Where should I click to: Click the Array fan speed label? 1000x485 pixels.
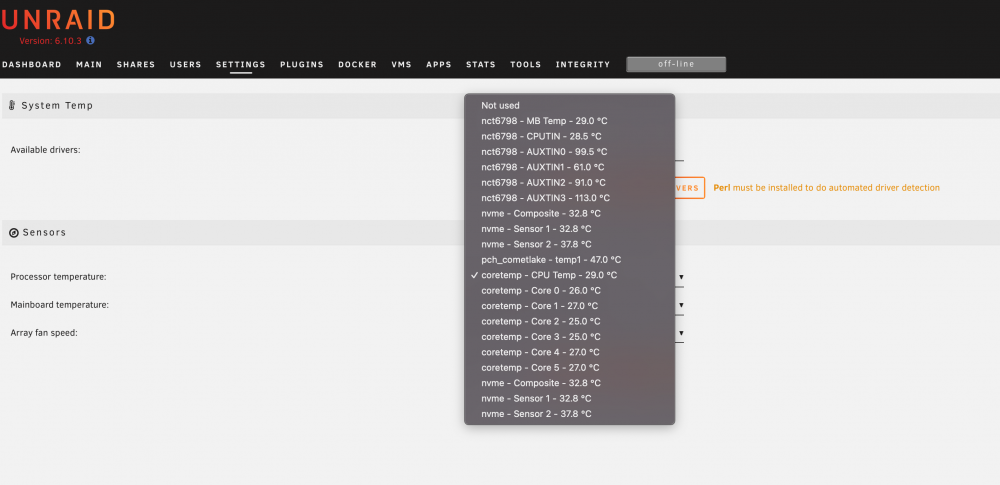(x=44, y=333)
